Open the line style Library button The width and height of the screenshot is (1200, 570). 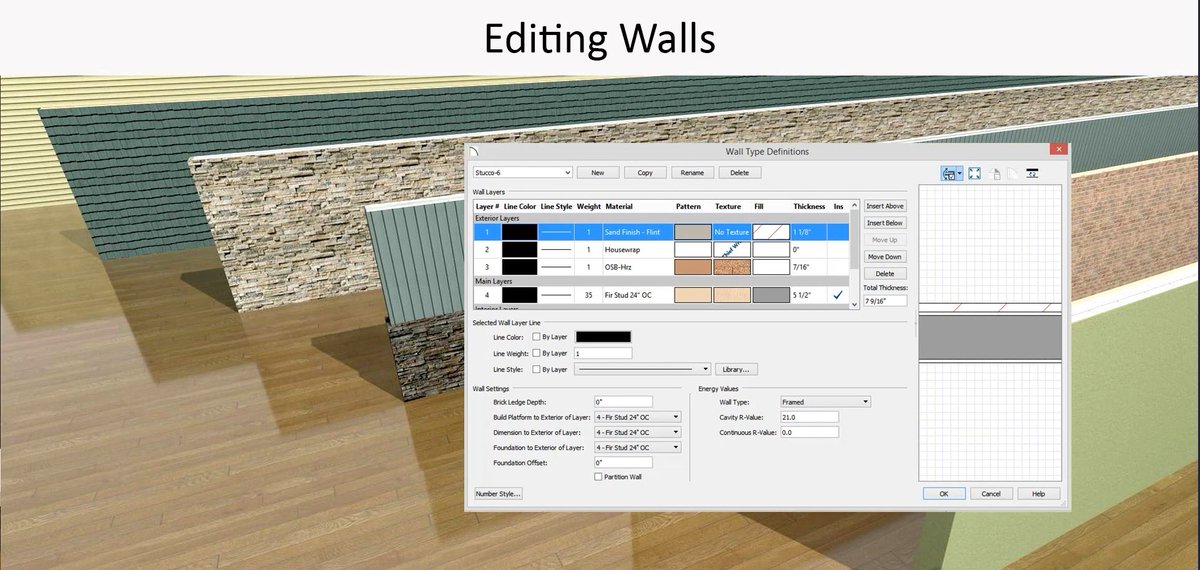click(x=738, y=369)
